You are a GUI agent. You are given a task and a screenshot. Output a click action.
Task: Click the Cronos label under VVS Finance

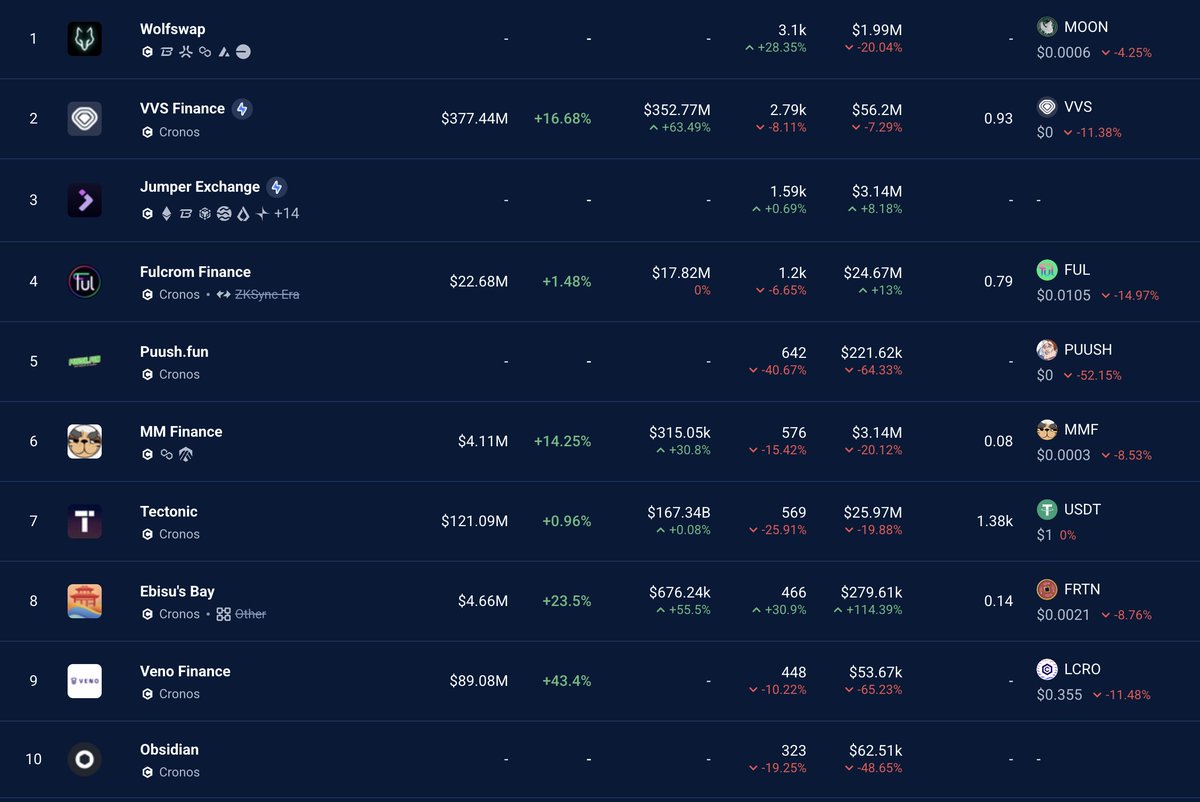179,132
